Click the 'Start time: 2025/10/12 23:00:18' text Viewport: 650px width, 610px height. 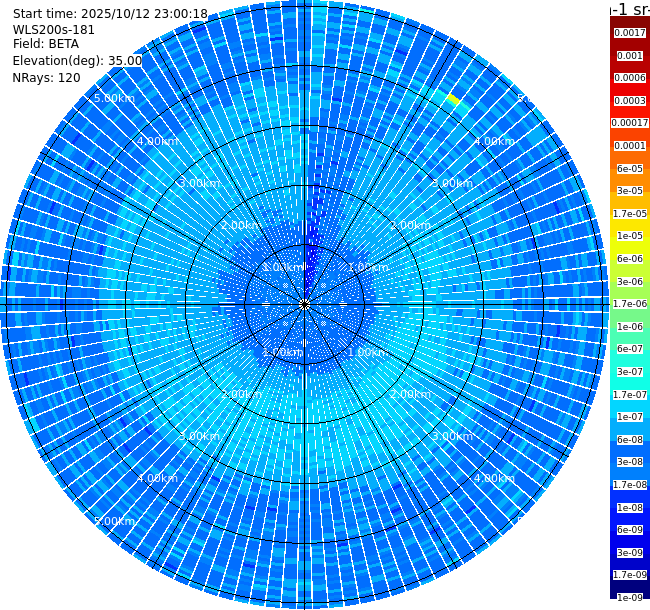110,14
